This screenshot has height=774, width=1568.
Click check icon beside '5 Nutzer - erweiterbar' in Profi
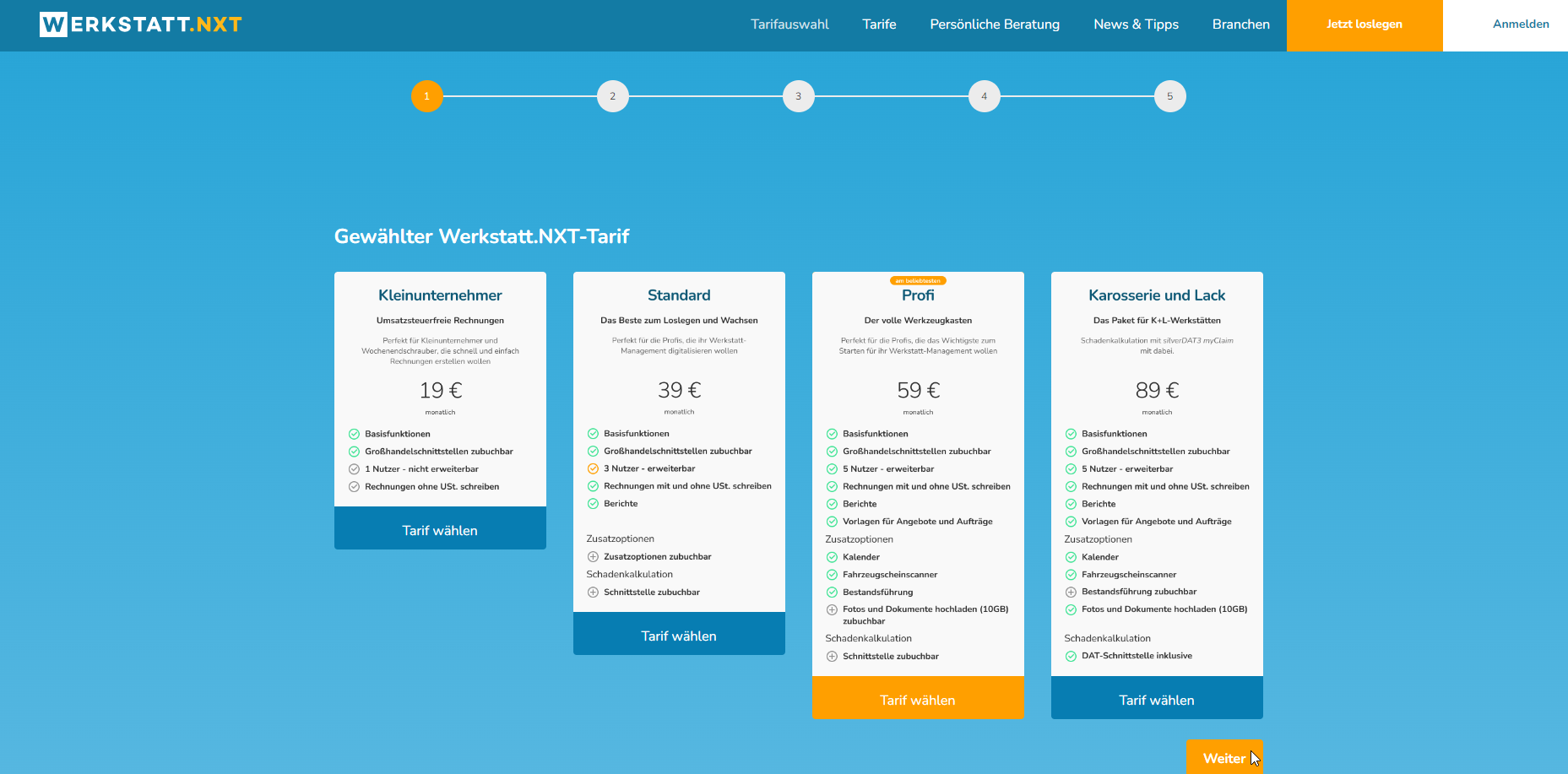pos(832,469)
